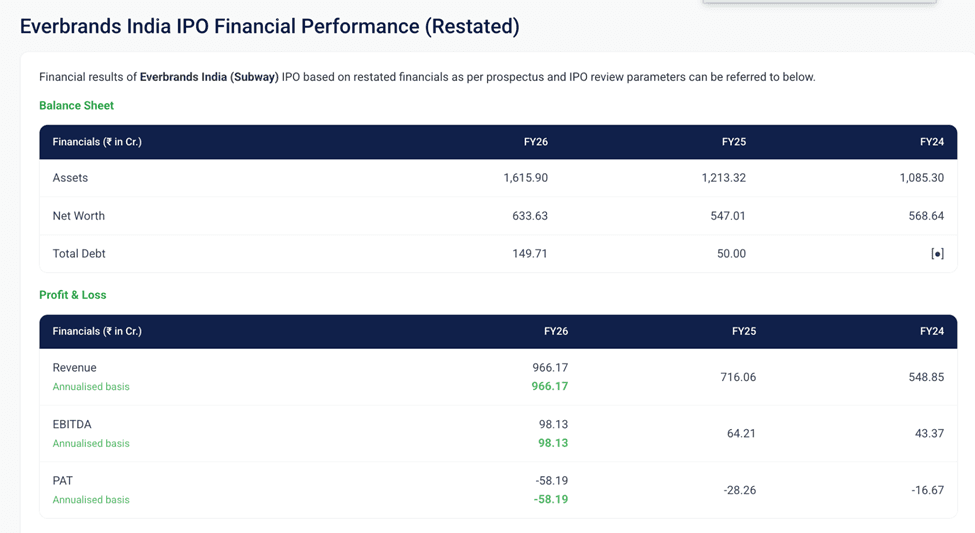The width and height of the screenshot is (975, 533).
Task: Click Balance Sheet 'Financials (₹ in Cr.)' header
Action: pos(97,142)
